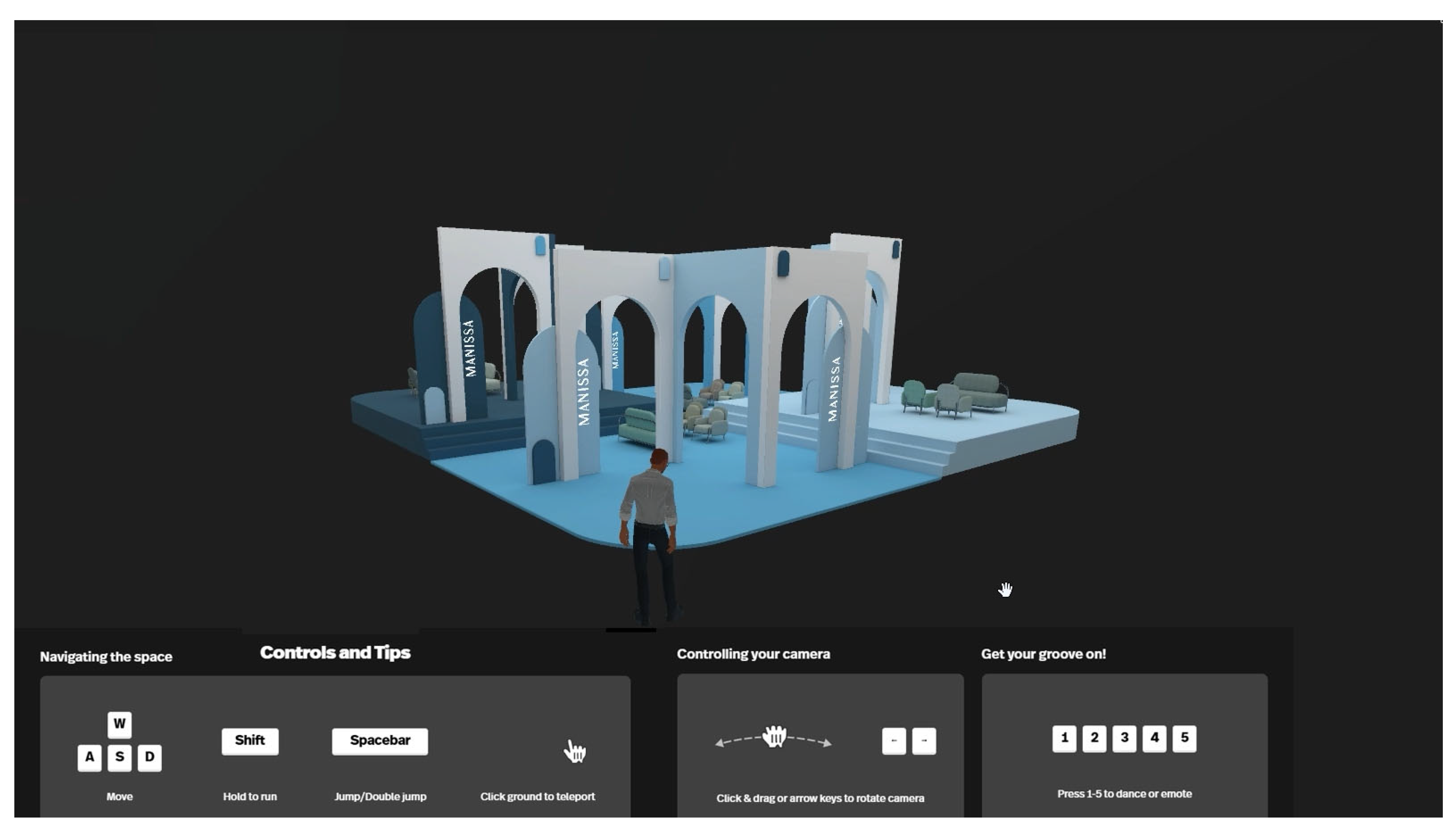Click the A key icon
The image size is (1456, 828).
coord(89,757)
